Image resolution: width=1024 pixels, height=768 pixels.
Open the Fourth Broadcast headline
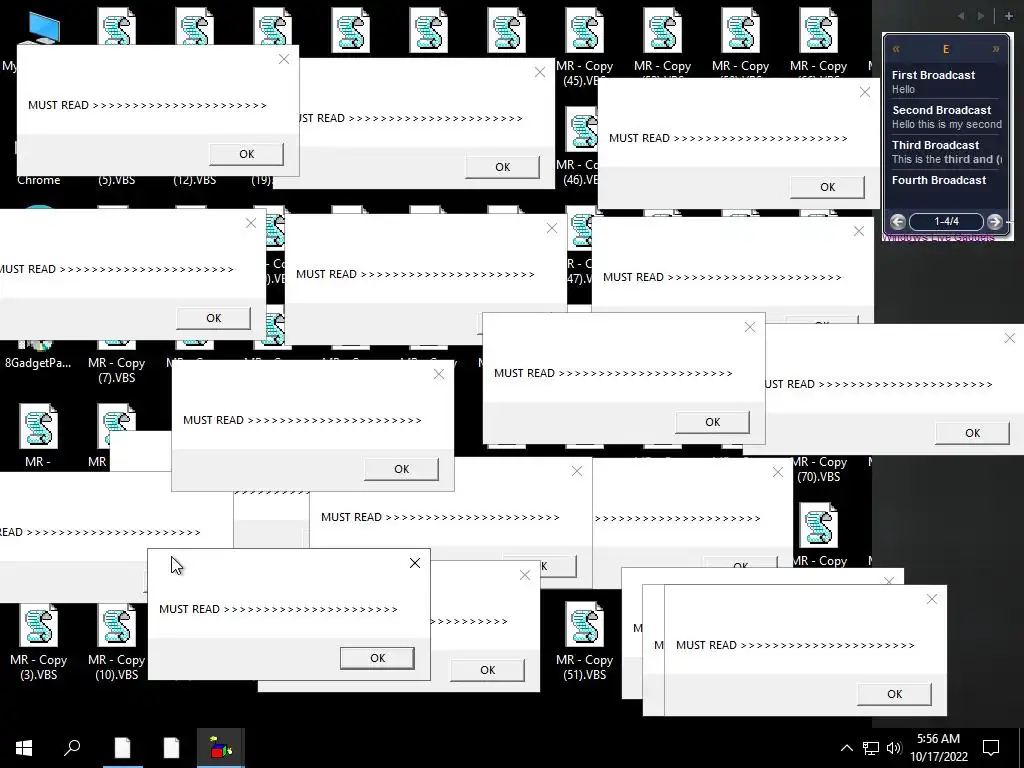point(939,180)
